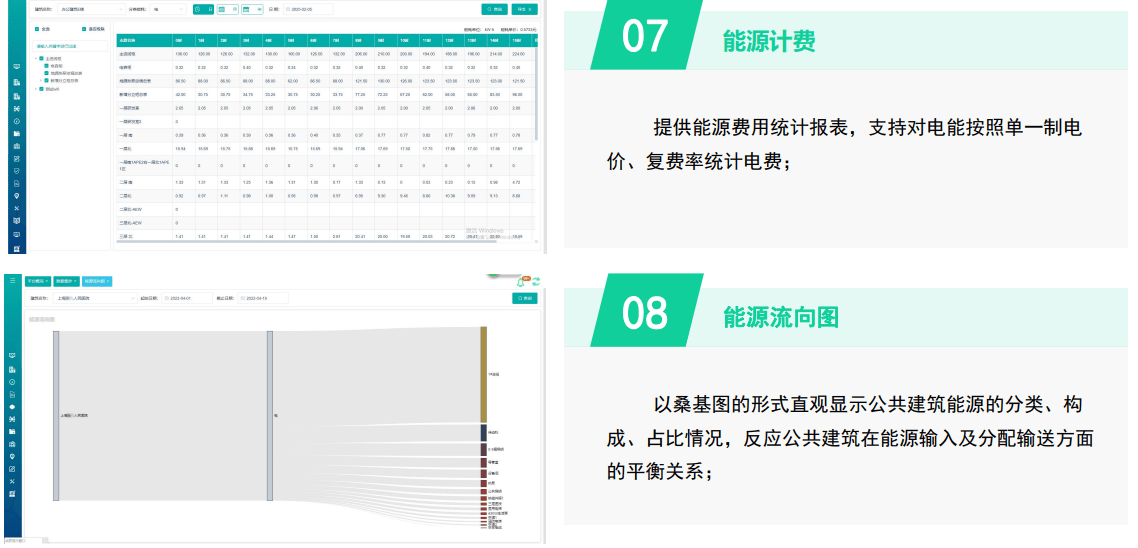The width and height of the screenshot is (1138, 548).
Task: Open the energy type dropdown showing 电
Action: click(168, 9)
